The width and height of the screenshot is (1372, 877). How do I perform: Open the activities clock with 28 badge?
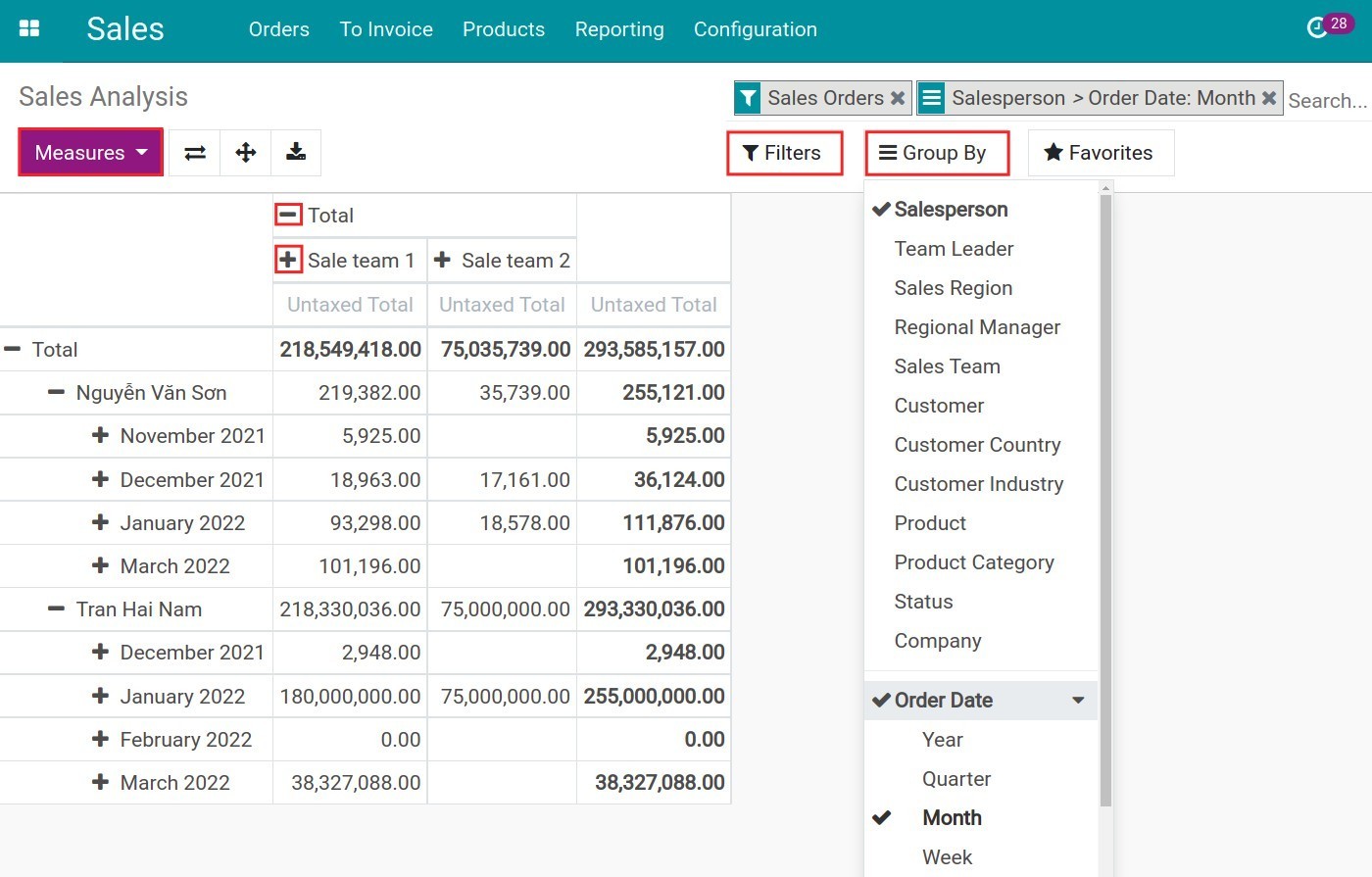click(1329, 25)
